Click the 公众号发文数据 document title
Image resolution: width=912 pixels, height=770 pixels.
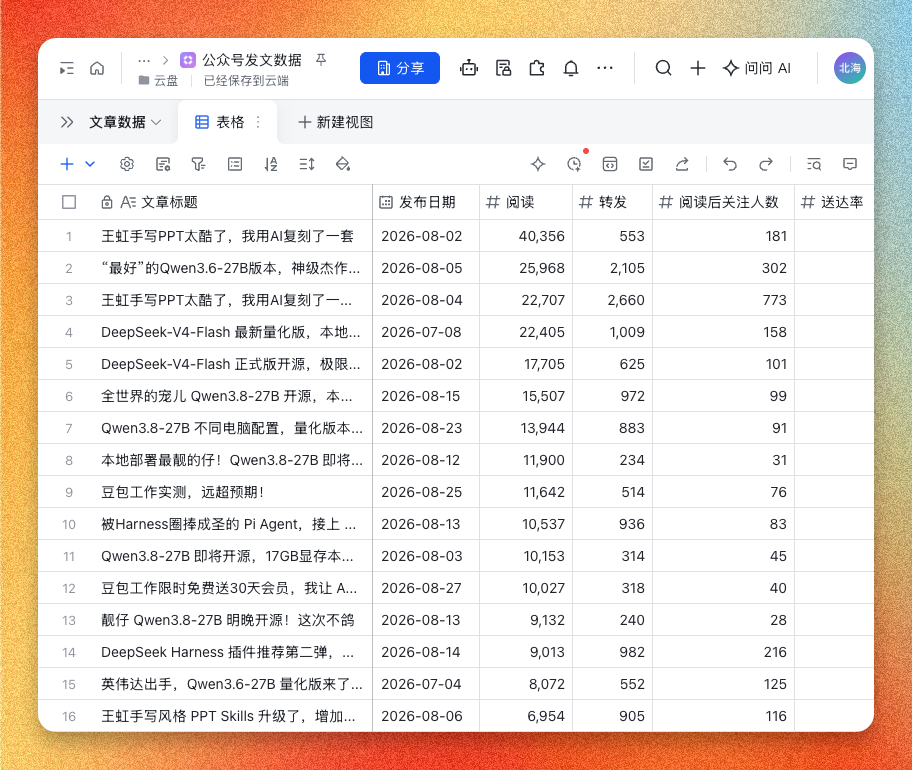251,60
